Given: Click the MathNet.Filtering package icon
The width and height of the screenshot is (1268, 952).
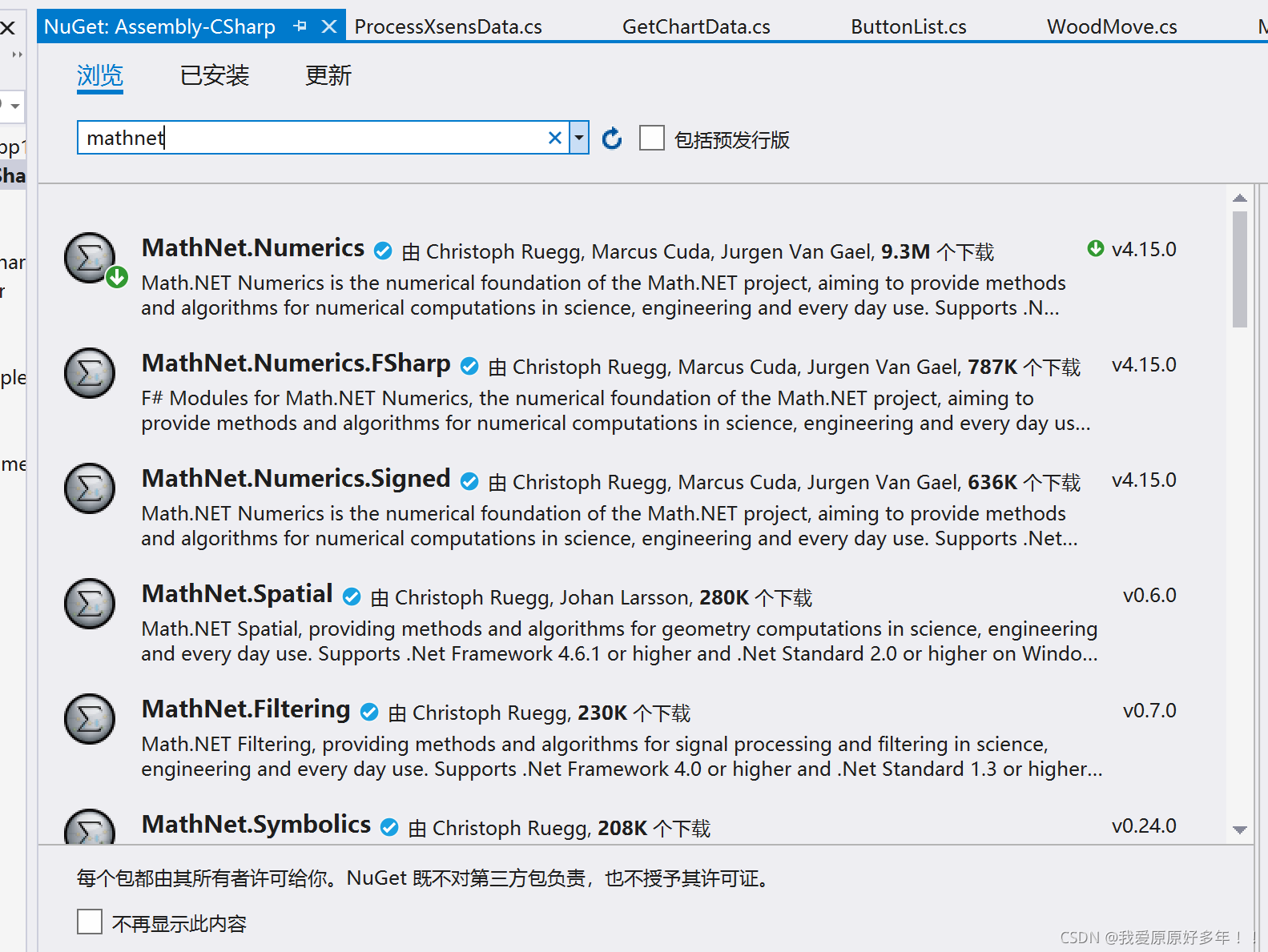Looking at the screenshot, I should (90, 719).
